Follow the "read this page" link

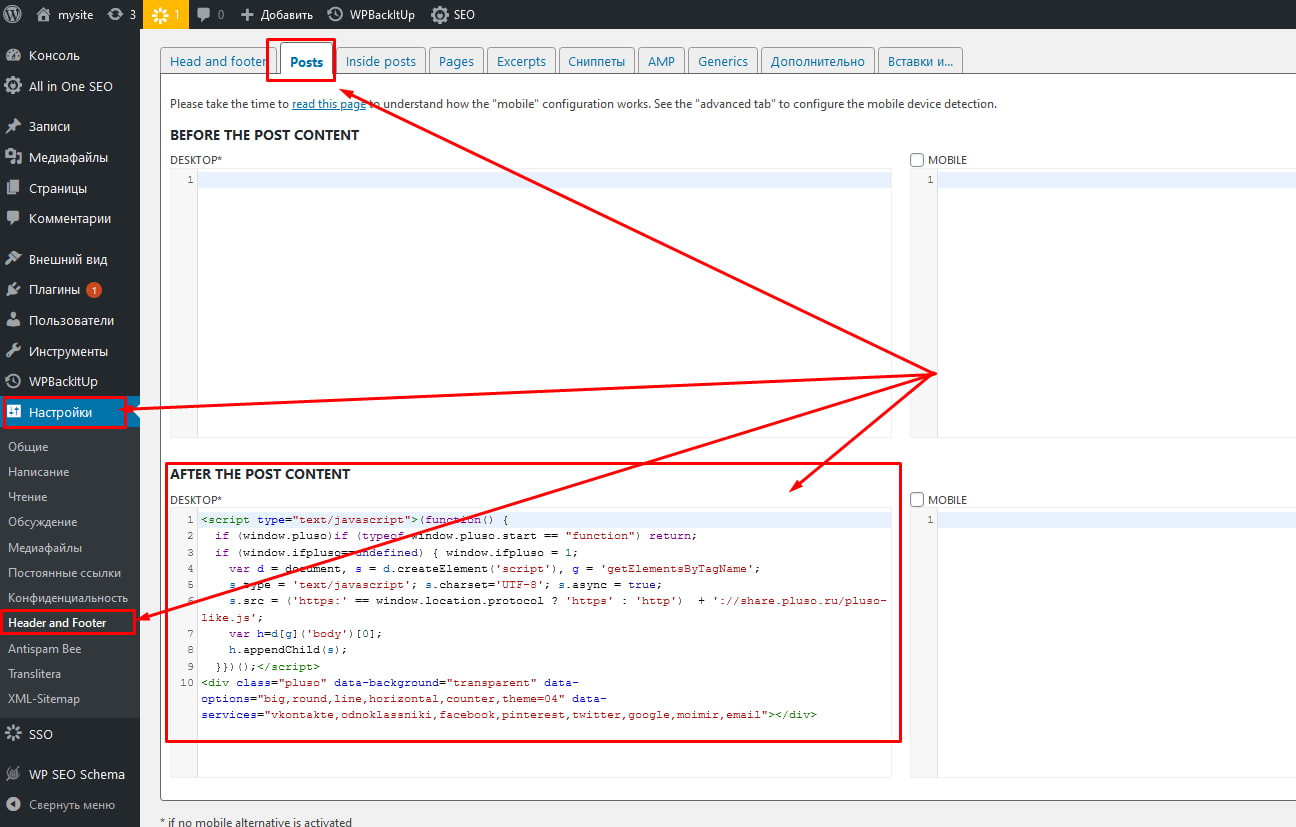(x=328, y=104)
